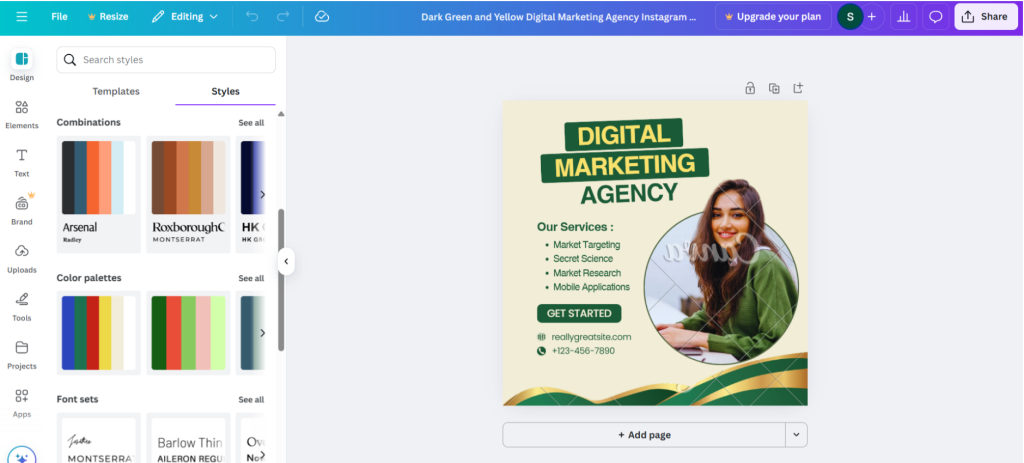Click See all next to Font sets
The width and height of the screenshot is (1024, 463).
click(251, 400)
